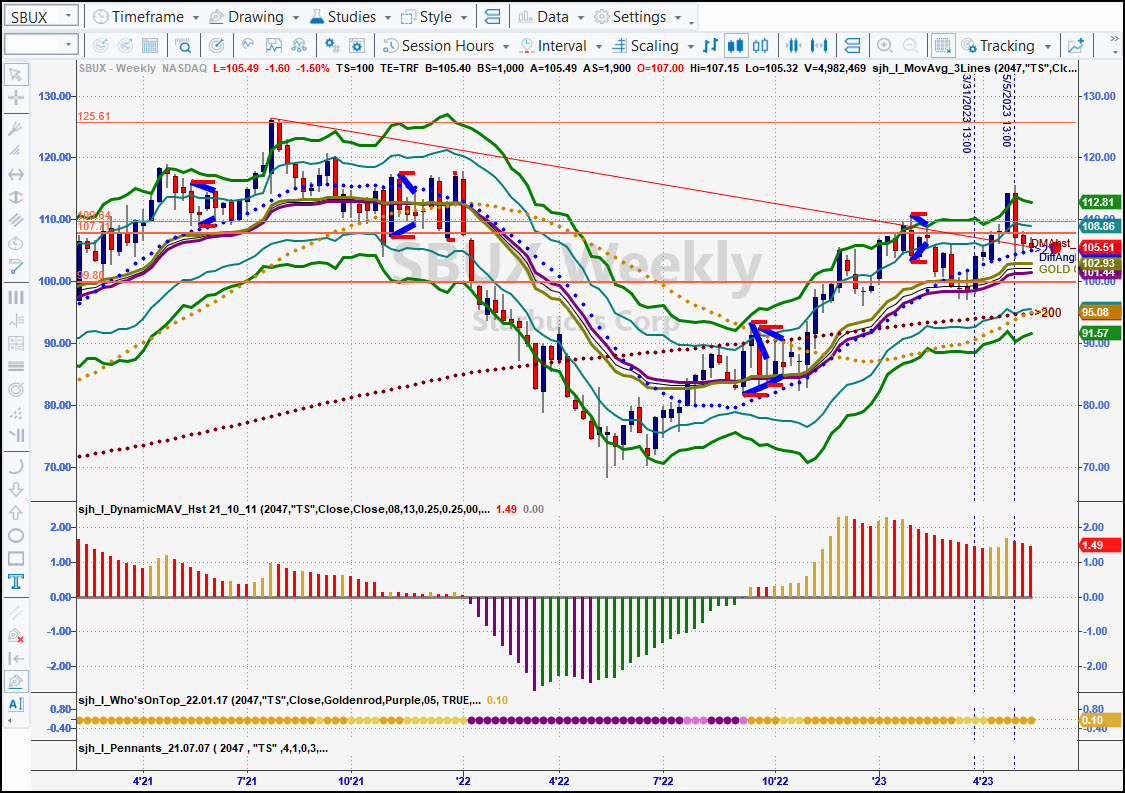Click the zoom out magnifier icon

[910, 46]
